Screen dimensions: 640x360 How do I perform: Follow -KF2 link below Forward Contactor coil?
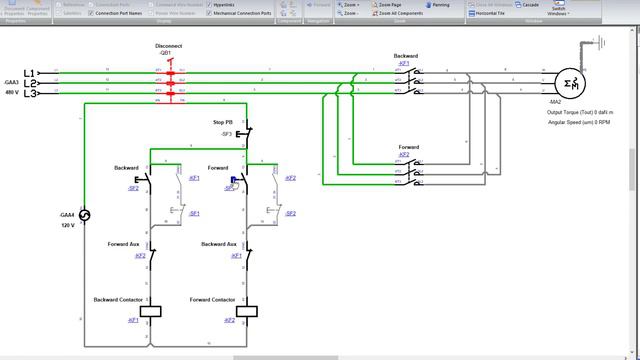point(229,320)
